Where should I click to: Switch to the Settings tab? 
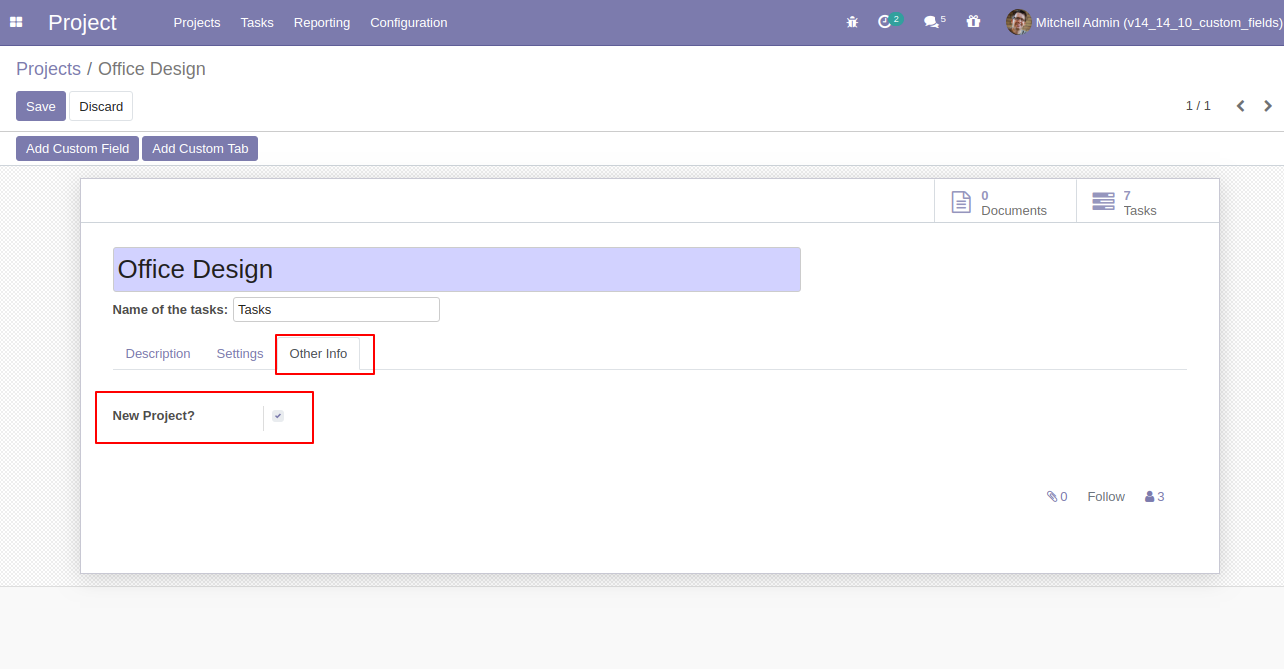[x=240, y=354]
